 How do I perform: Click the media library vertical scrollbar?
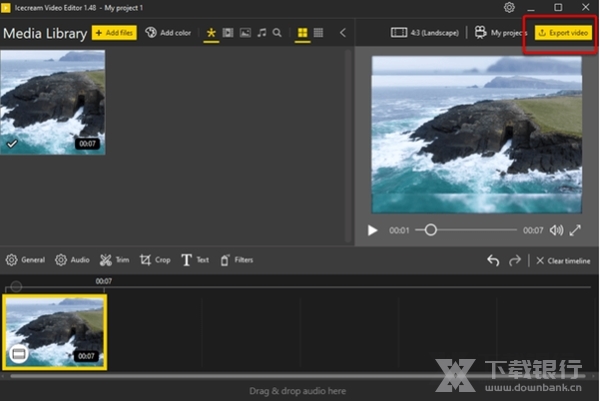click(348, 145)
